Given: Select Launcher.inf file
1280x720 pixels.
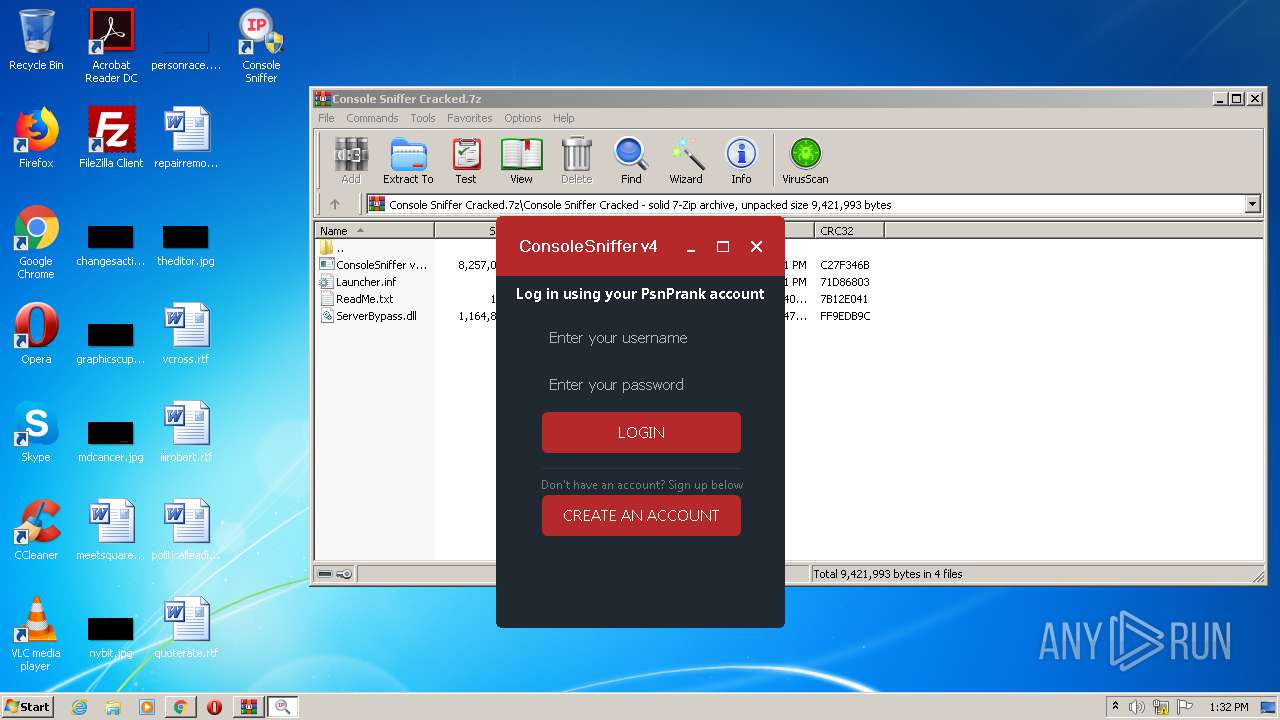Looking at the screenshot, I should [358, 282].
